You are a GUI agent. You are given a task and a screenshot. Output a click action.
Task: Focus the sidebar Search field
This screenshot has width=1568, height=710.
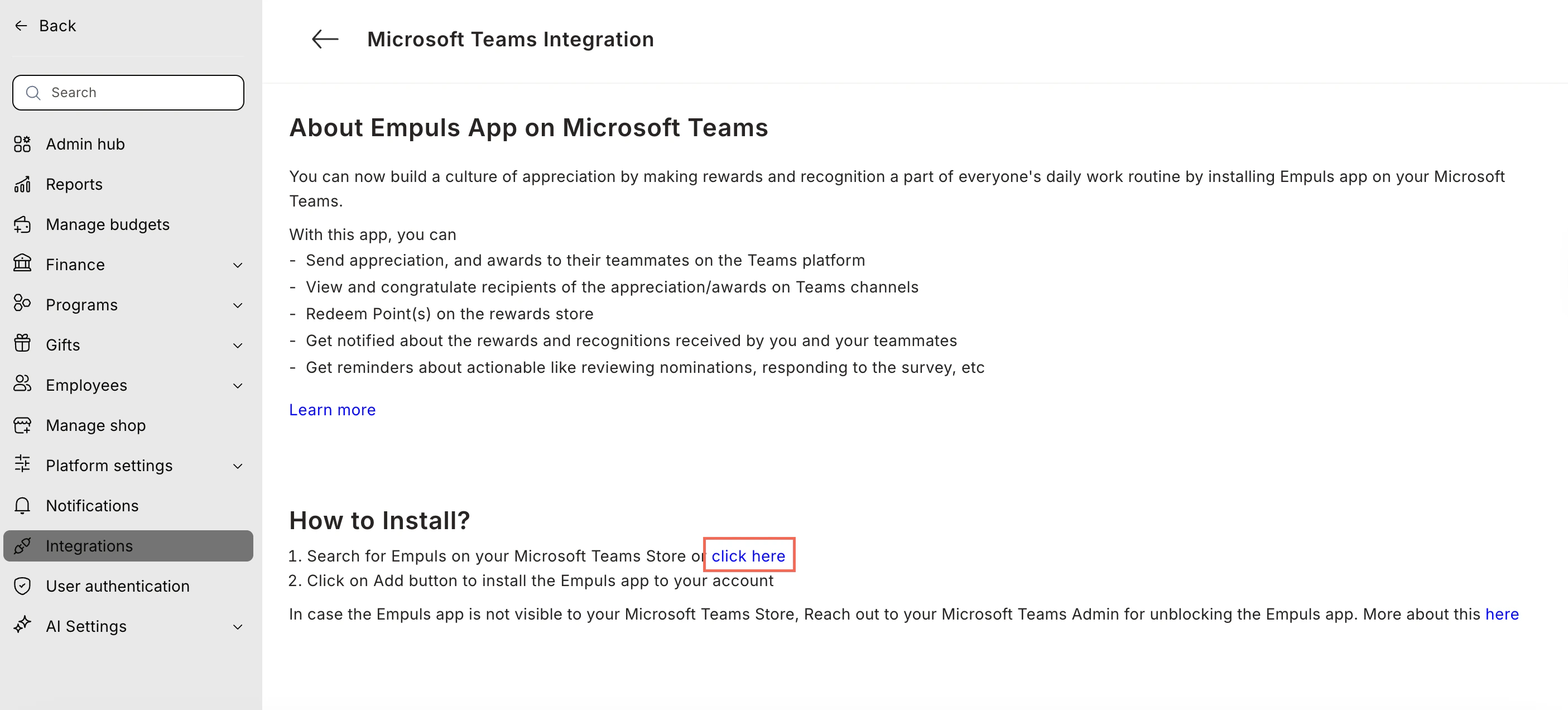click(128, 93)
